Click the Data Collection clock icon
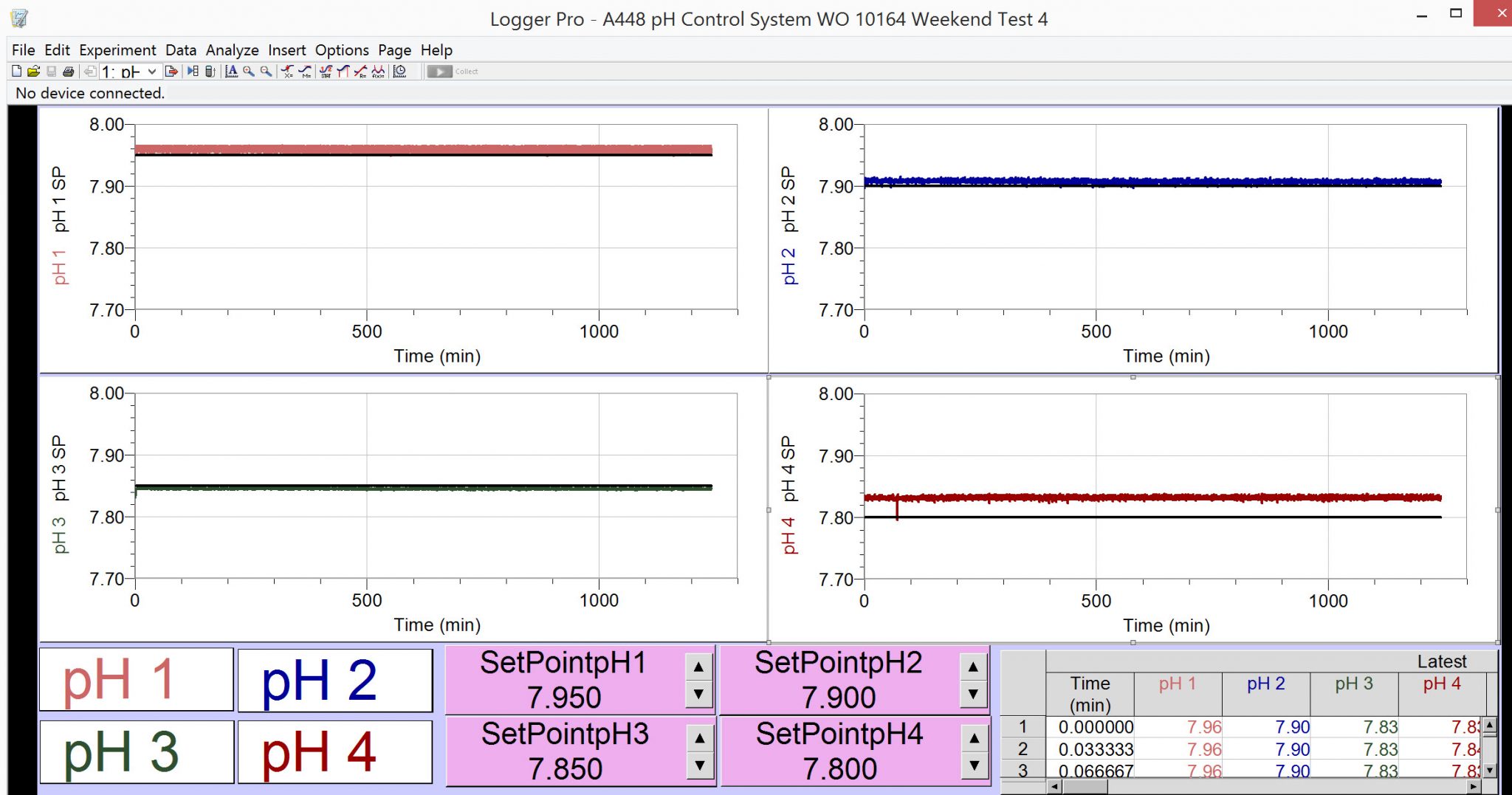Screen dimensions: 1512x795 (399, 72)
